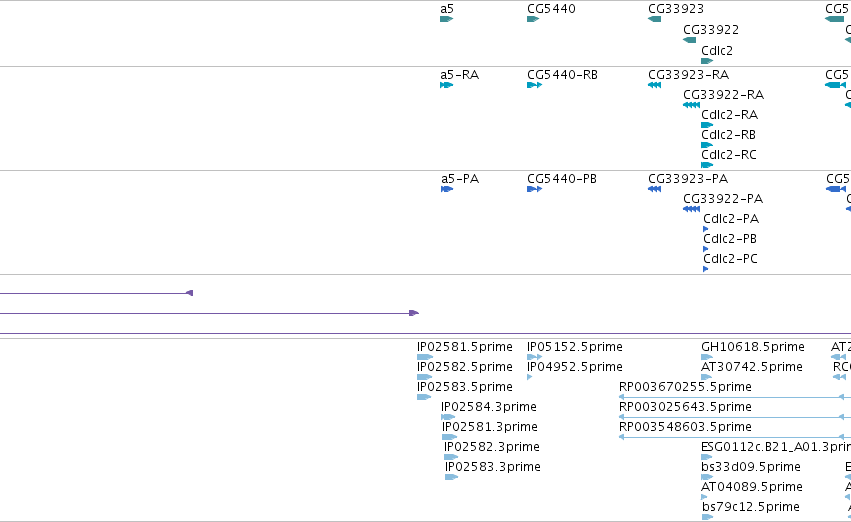Click the IP02581.5prime EST label
This screenshot has height=522, width=851.
click(x=465, y=347)
